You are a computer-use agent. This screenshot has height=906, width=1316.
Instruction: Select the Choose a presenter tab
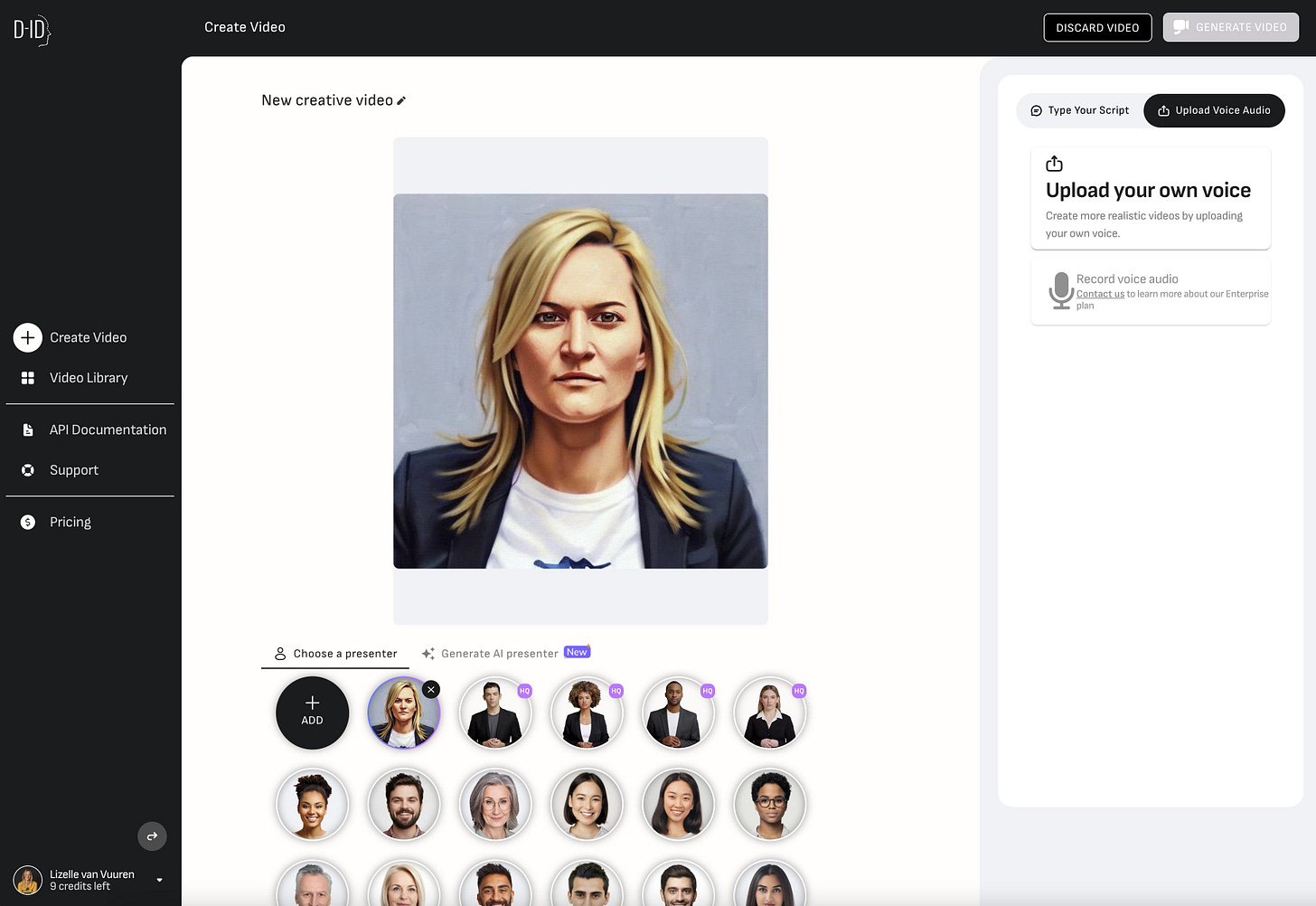335,654
